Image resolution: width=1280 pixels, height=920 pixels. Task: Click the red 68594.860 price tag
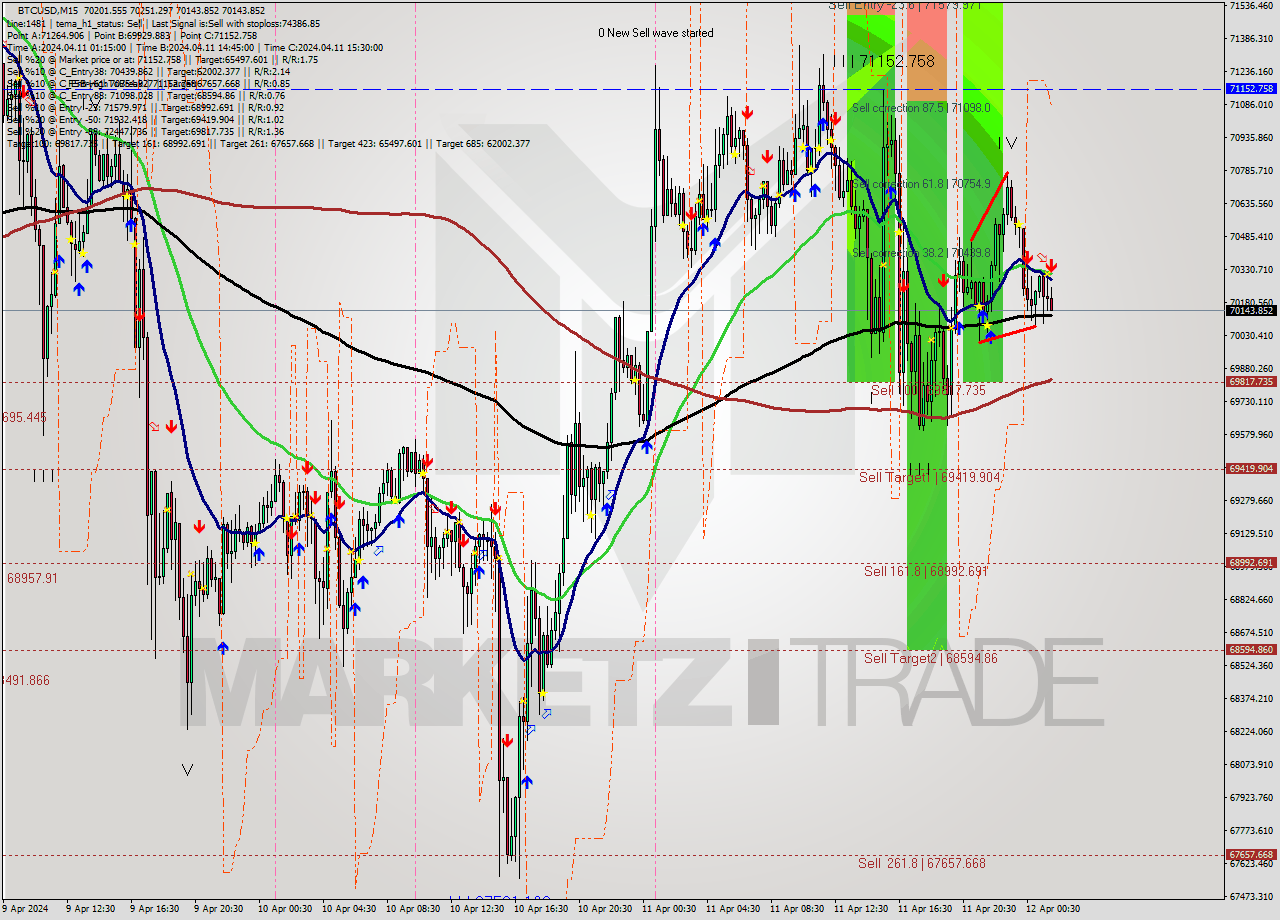(x=1251, y=649)
